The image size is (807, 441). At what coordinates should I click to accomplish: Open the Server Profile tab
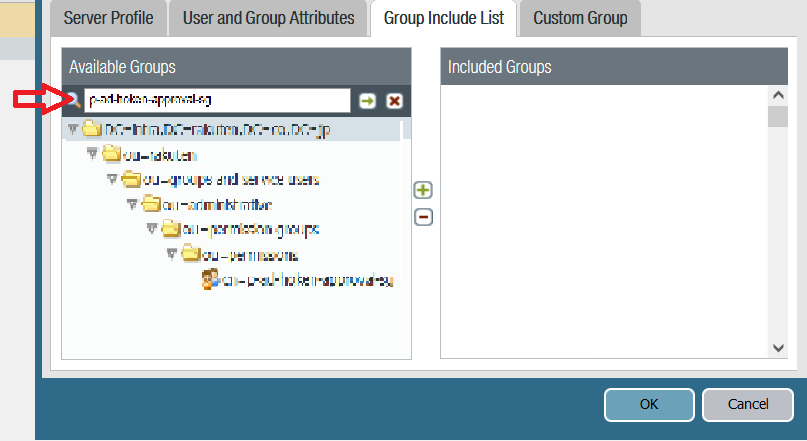click(109, 18)
